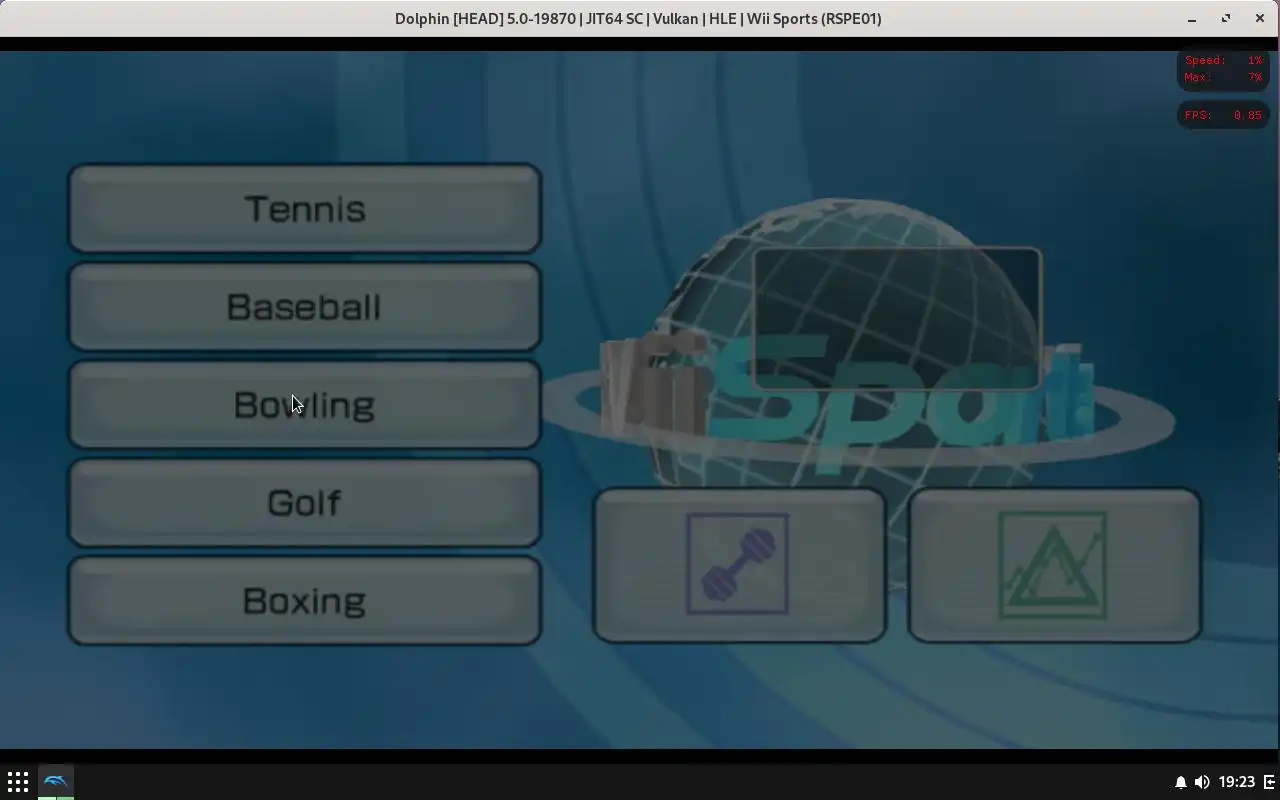Click the Dolphin window title text

click(638, 18)
